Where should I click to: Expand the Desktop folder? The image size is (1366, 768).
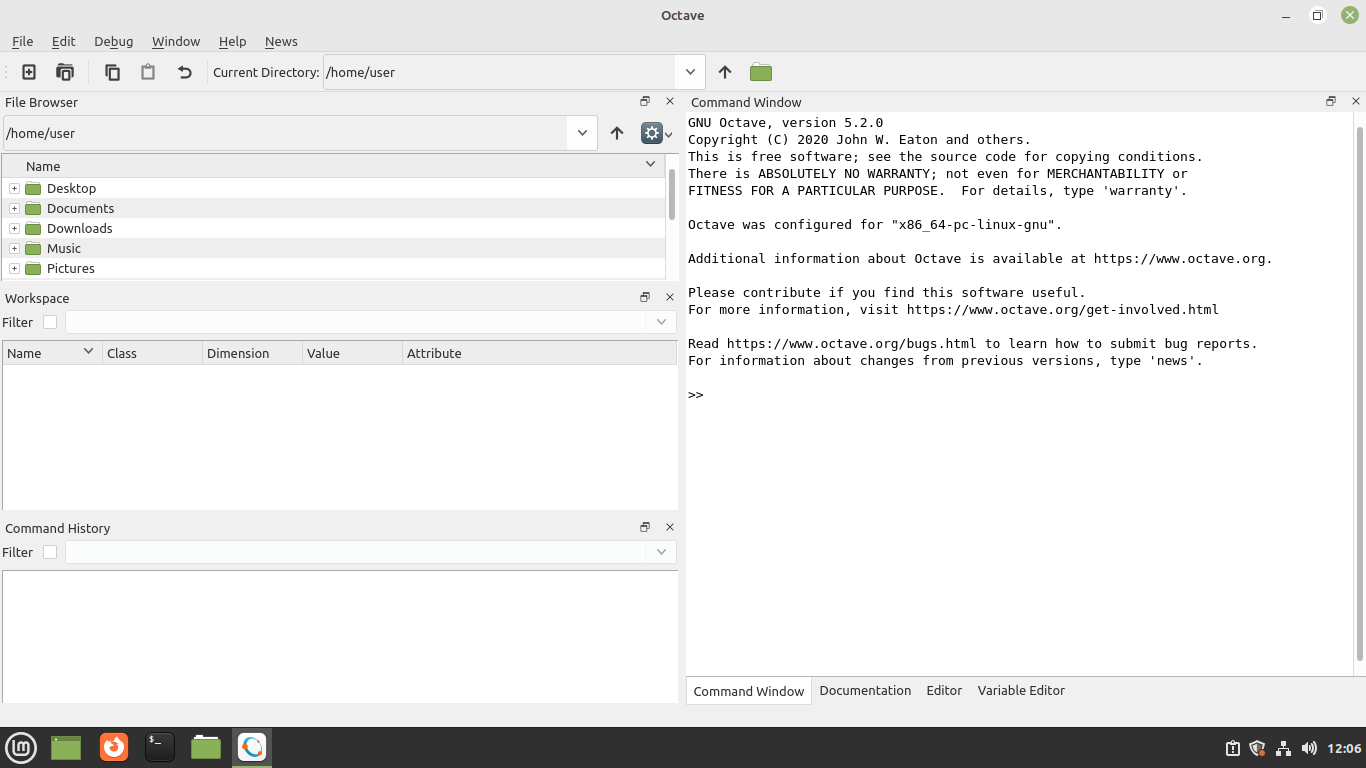point(14,188)
